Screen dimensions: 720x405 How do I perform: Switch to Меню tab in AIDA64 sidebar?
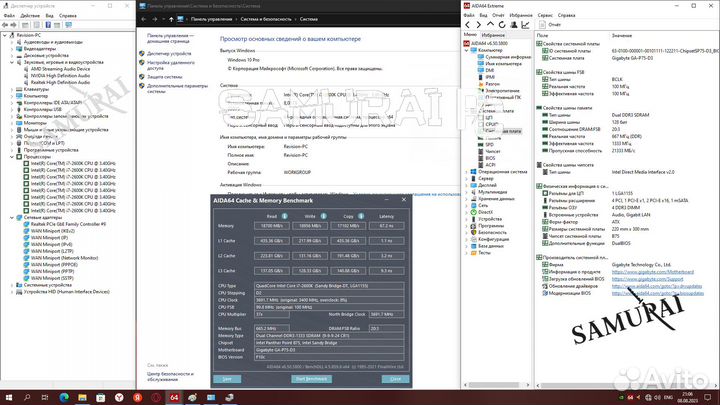(470, 35)
